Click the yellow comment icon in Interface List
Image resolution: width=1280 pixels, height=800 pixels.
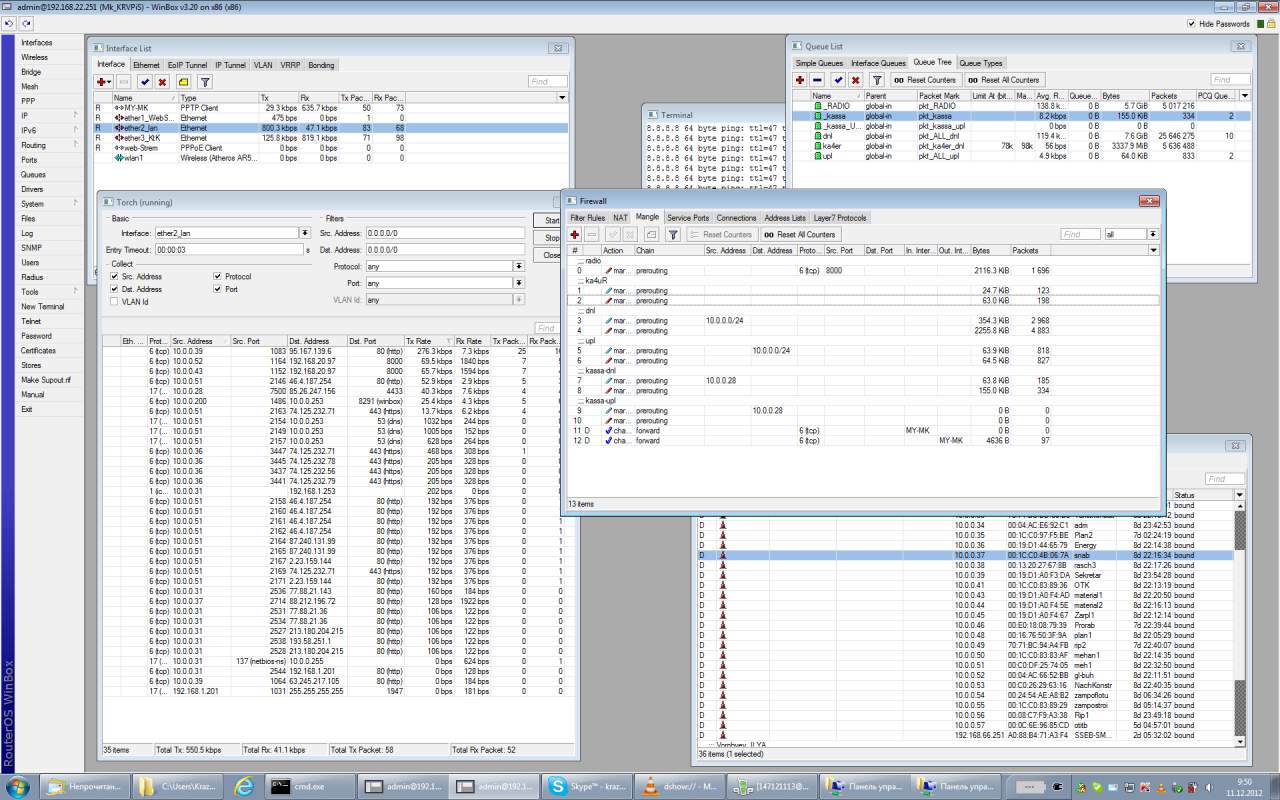pos(183,82)
